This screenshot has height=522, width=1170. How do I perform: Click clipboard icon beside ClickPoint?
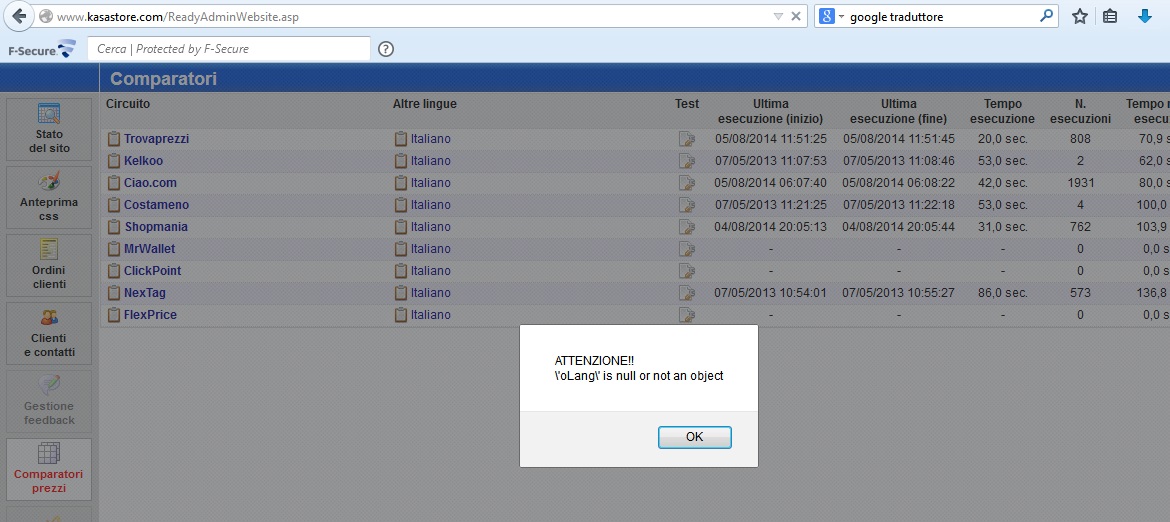(x=113, y=271)
